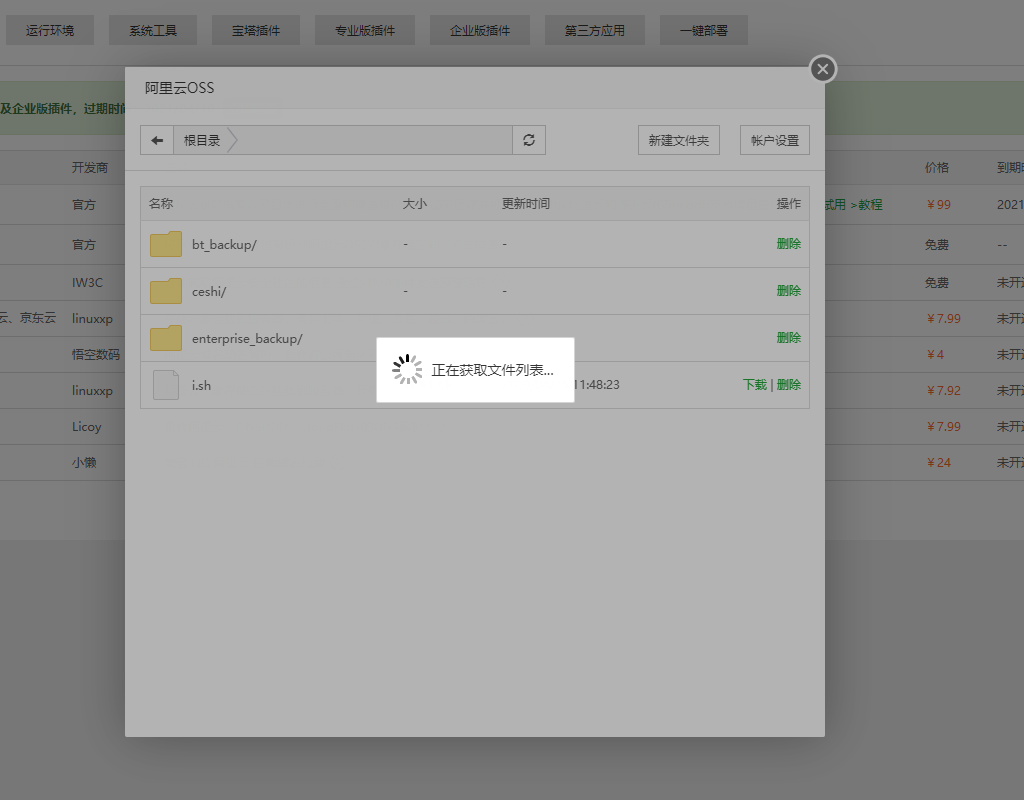The width and height of the screenshot is (1024, 800).
Task: Delete the bt_backup/ folder
Action: click(788, 244)
